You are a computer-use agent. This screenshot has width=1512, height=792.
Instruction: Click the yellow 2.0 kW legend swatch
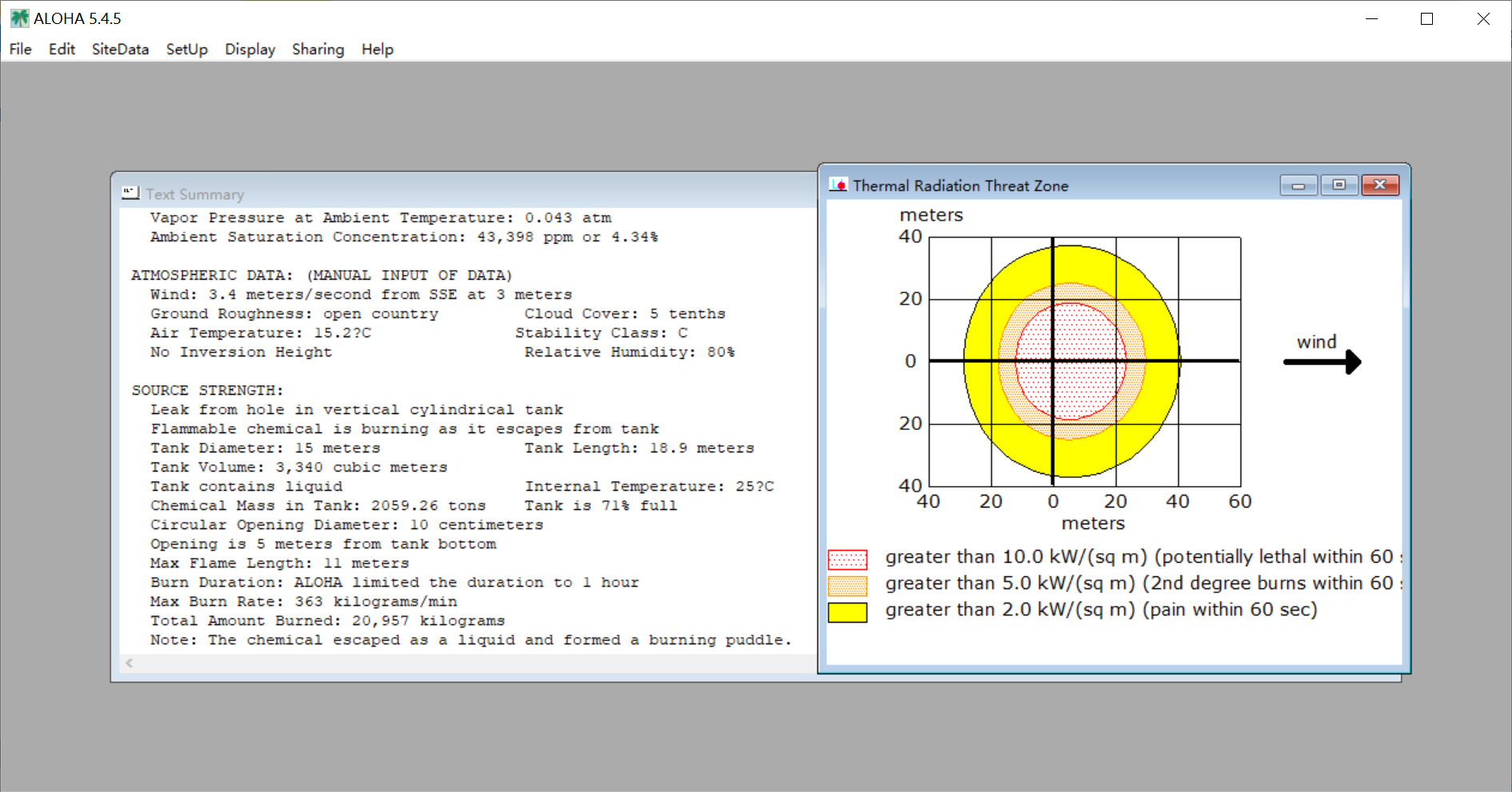tap(848, 613)
